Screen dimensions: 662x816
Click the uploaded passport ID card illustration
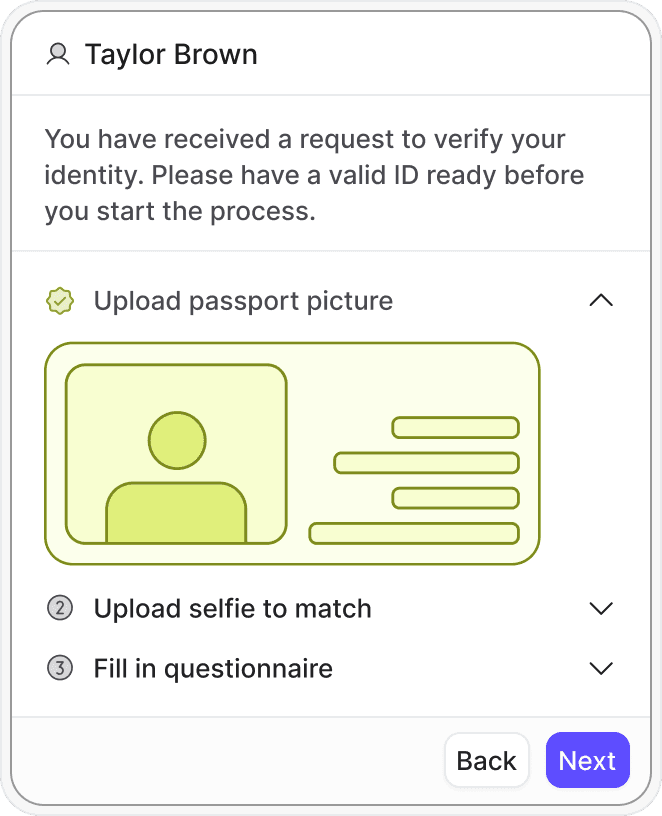click(292, 453)
